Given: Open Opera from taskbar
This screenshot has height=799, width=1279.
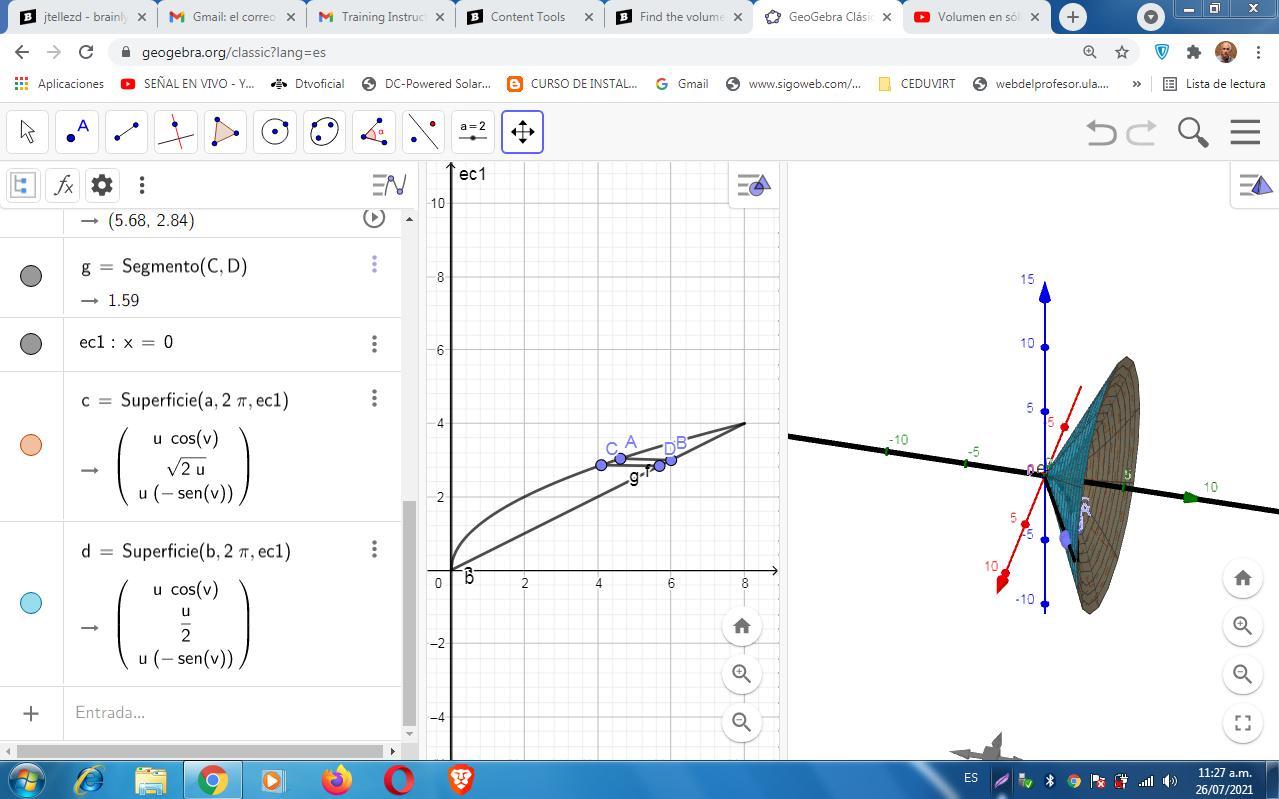Looking at the screenshot, I should point(398,779).
